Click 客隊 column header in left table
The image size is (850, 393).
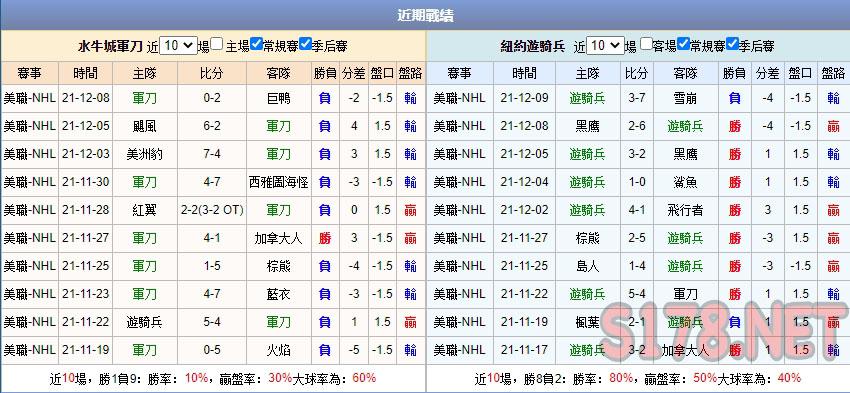pyautogui.click(x=279, y=73)
